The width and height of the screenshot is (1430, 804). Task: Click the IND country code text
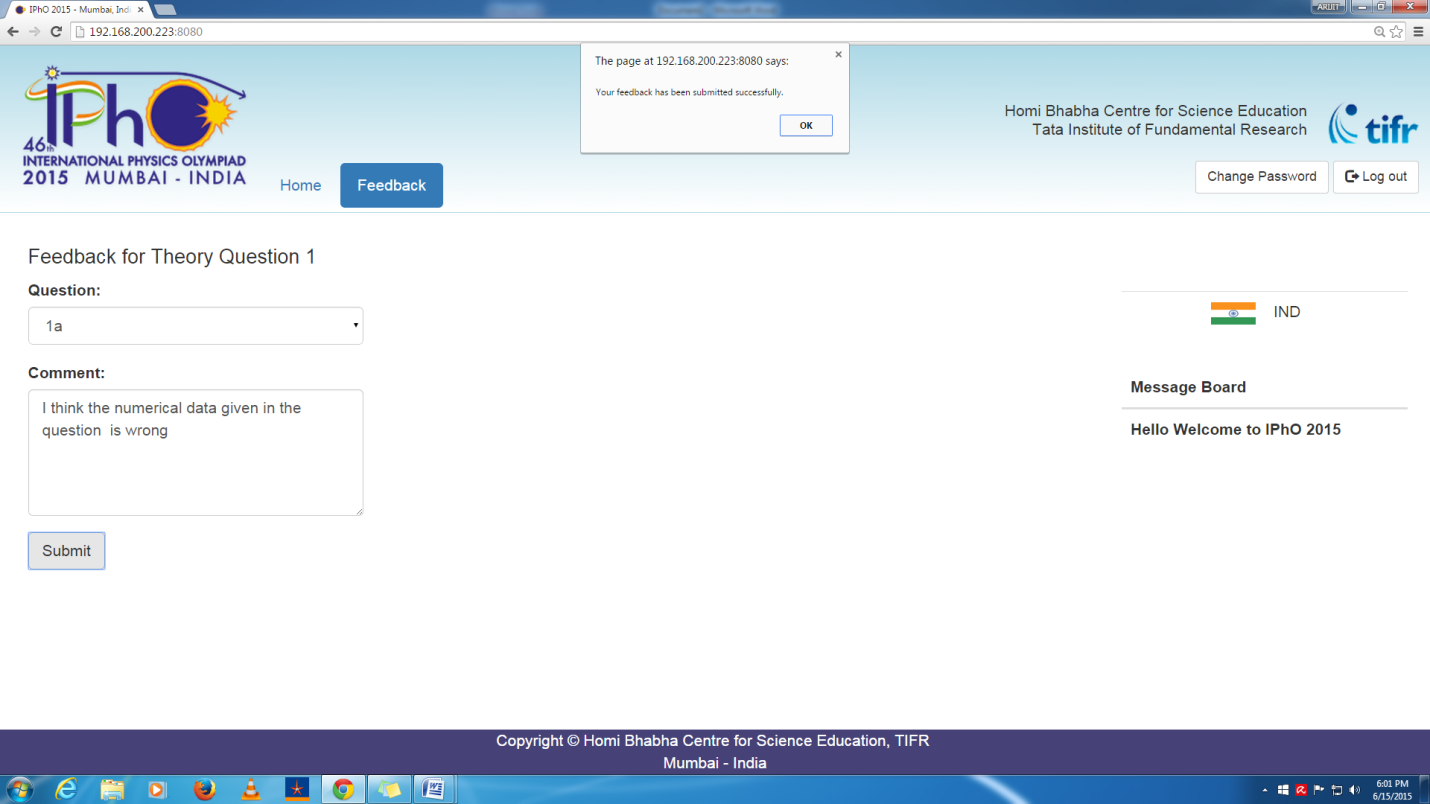click(1286, 312)
